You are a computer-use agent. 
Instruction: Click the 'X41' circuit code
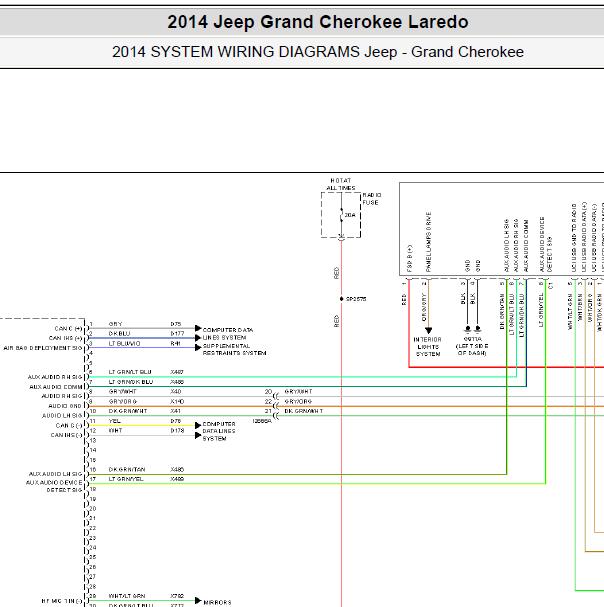(175, 411)
